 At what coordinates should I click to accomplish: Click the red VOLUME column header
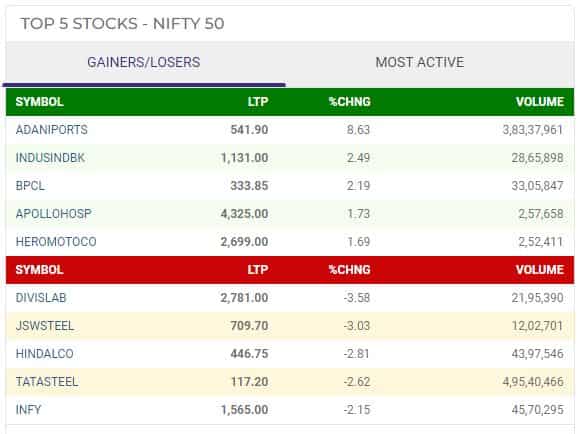click(540, 270)
